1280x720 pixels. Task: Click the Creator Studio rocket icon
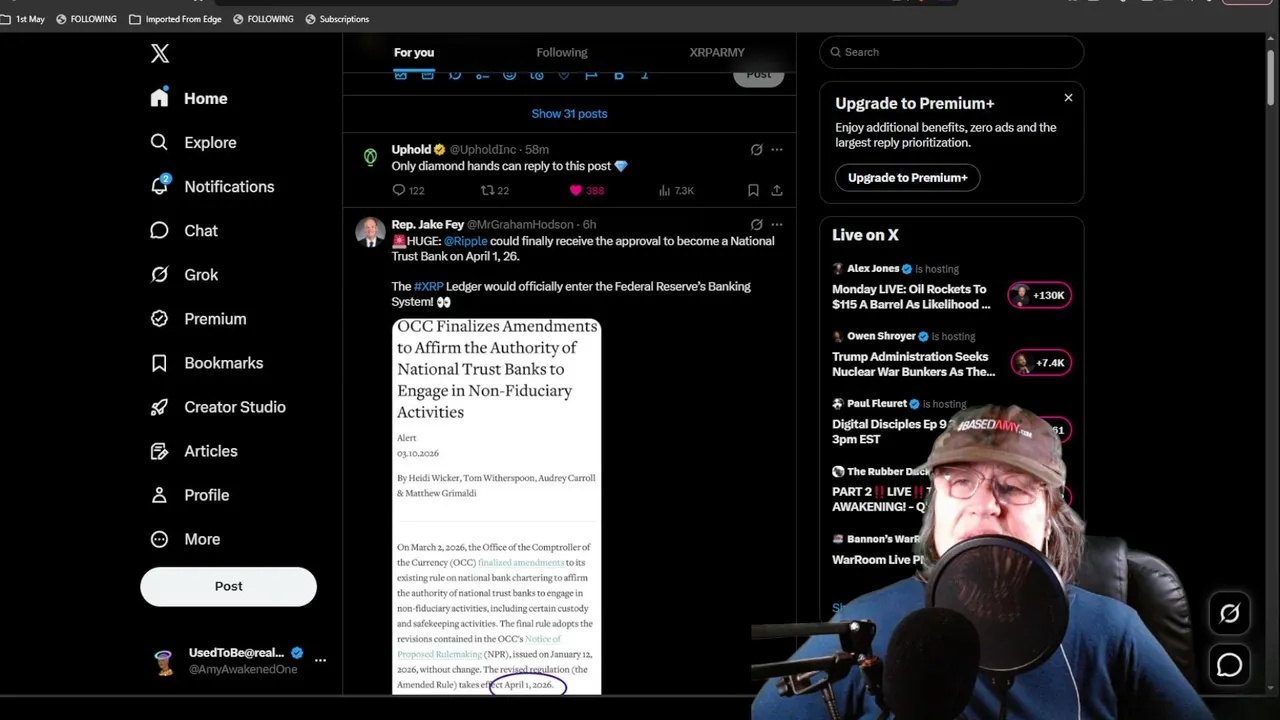coord(159,407)
